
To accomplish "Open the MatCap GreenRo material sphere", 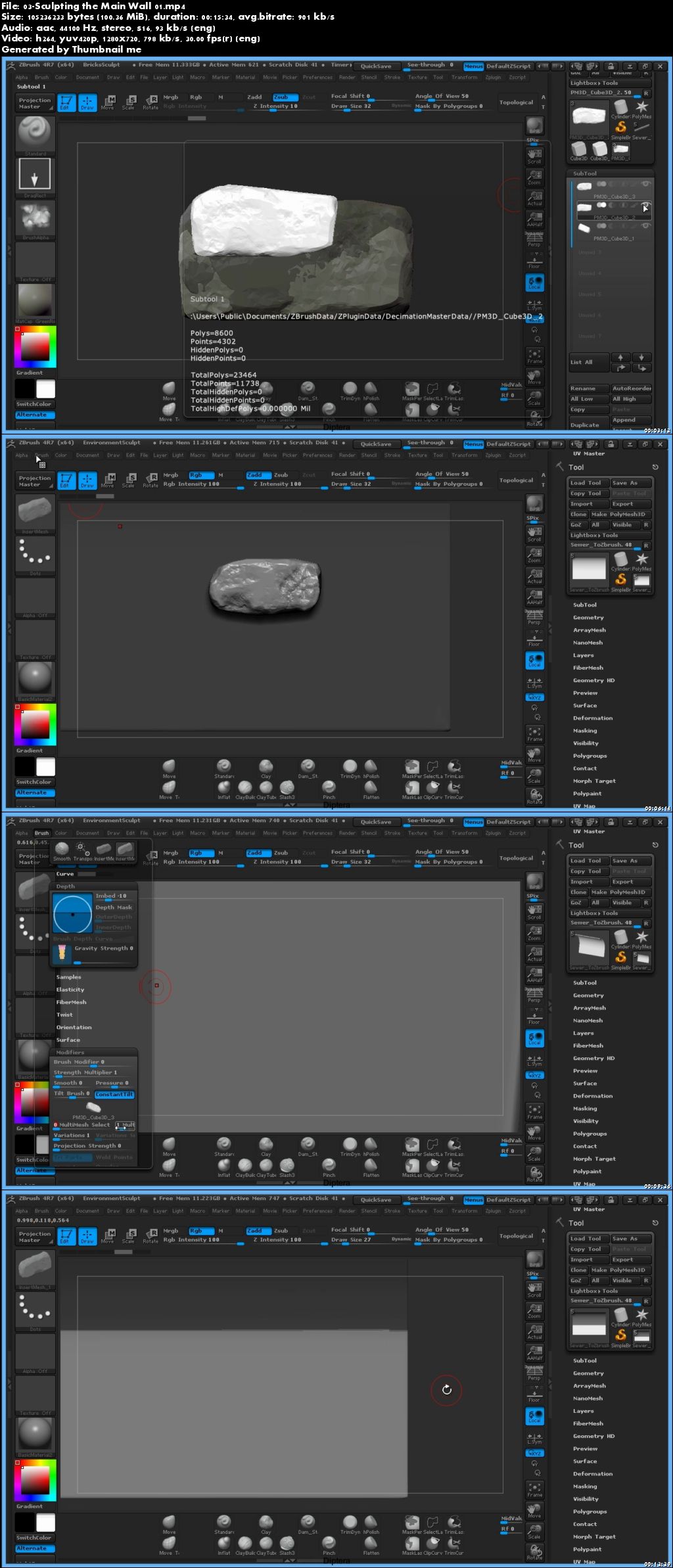I will (x=35, y=301).
